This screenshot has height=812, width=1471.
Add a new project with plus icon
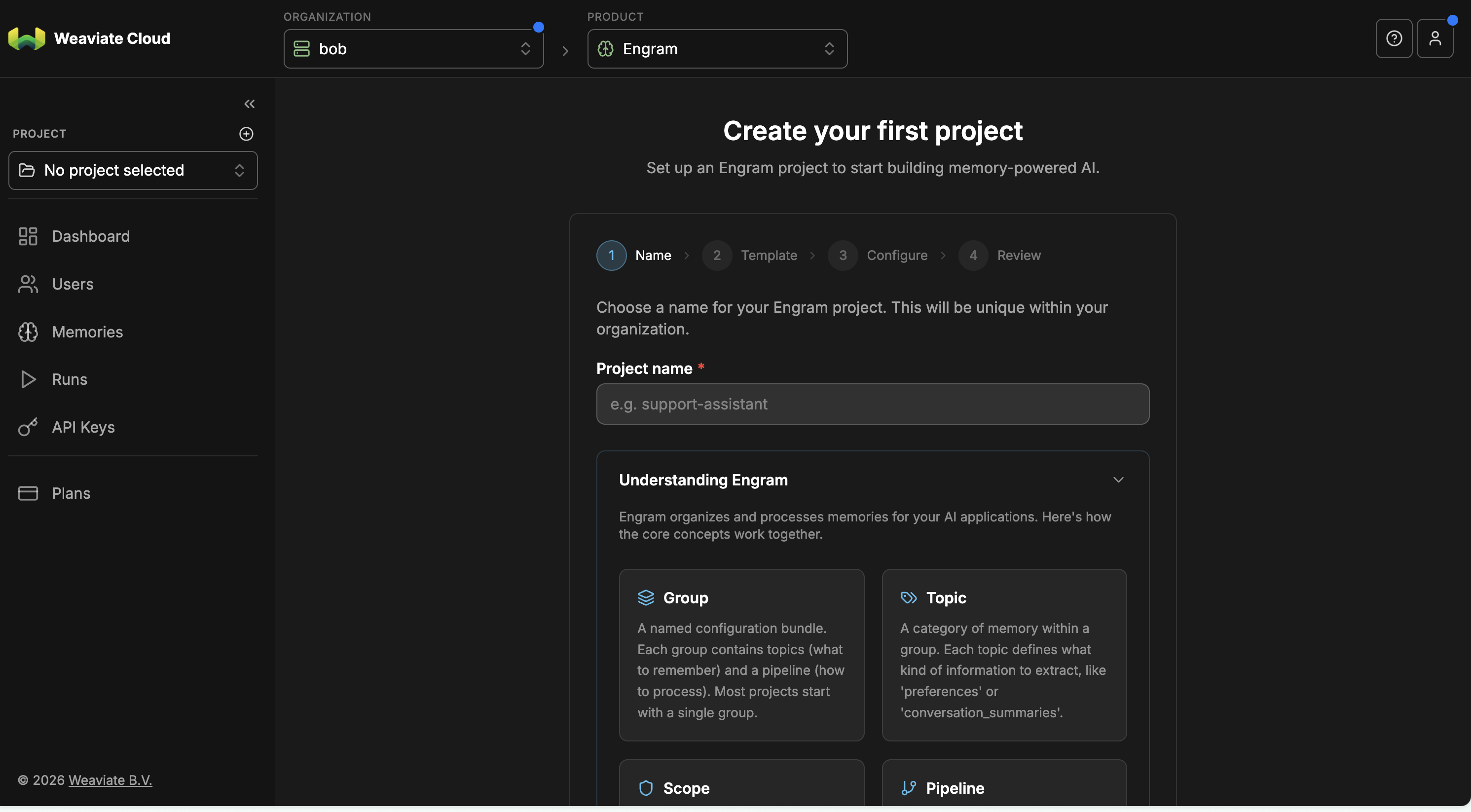pos(246,134)
